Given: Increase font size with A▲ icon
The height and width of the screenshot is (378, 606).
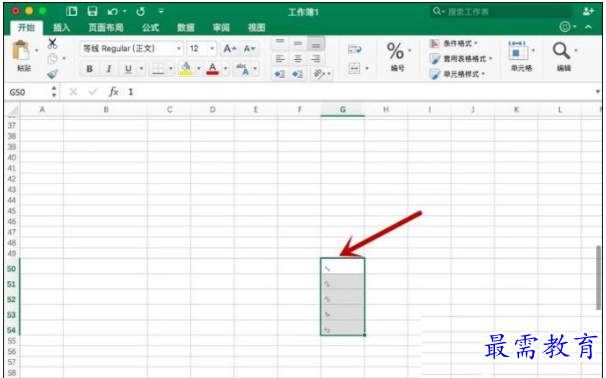Looking at the screenshot, I should (x=230, y=49).
